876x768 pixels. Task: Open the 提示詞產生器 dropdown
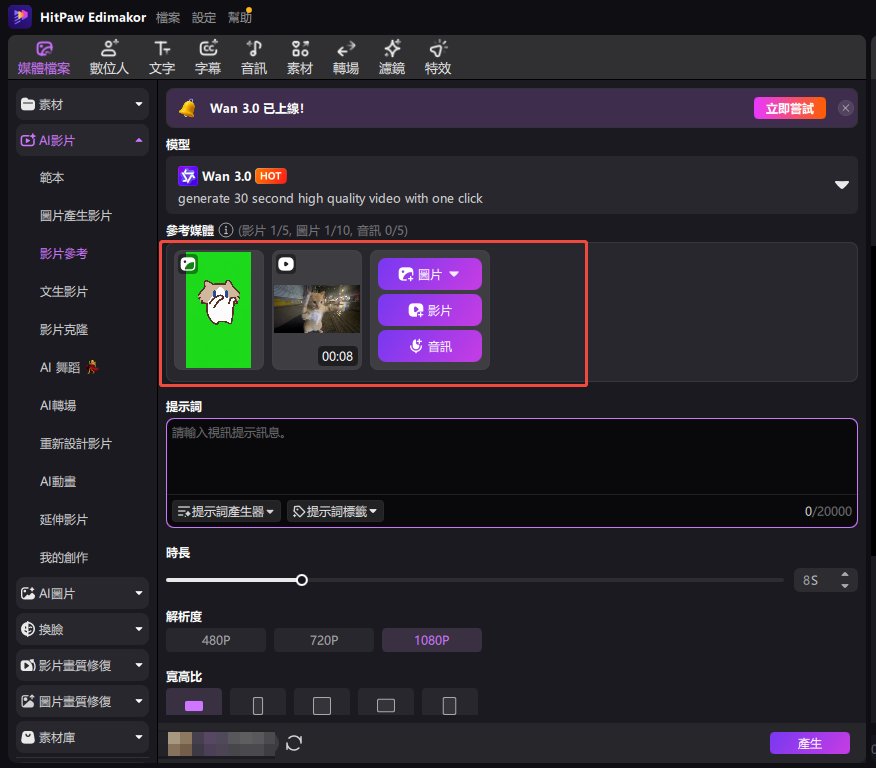point(226,511)
